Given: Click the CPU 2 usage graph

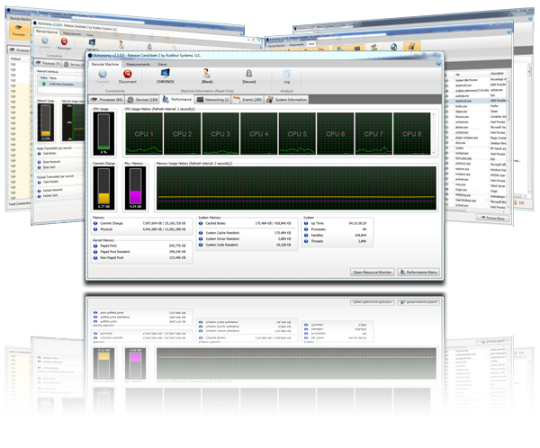Looking at the screenshot, I should coord(182,134).
